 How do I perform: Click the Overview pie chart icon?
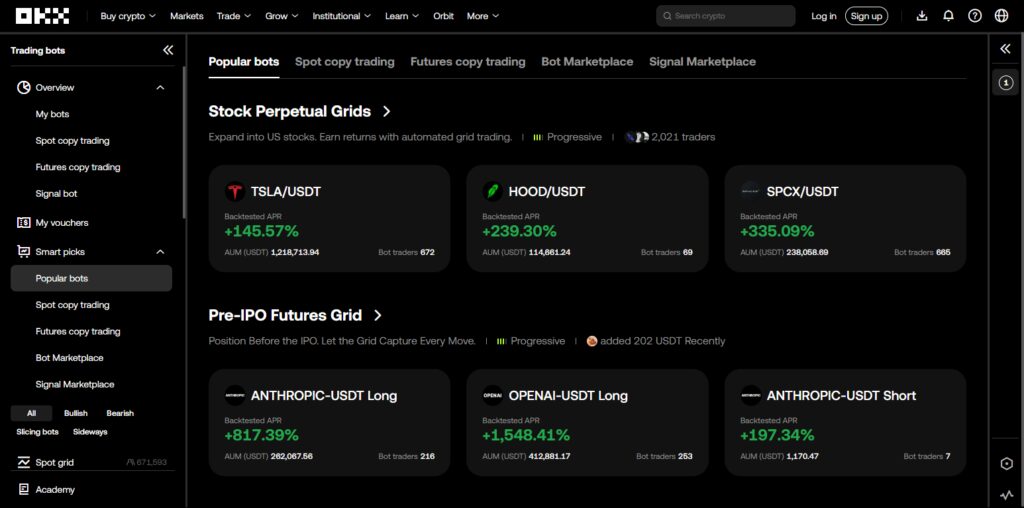pos(24,87)
